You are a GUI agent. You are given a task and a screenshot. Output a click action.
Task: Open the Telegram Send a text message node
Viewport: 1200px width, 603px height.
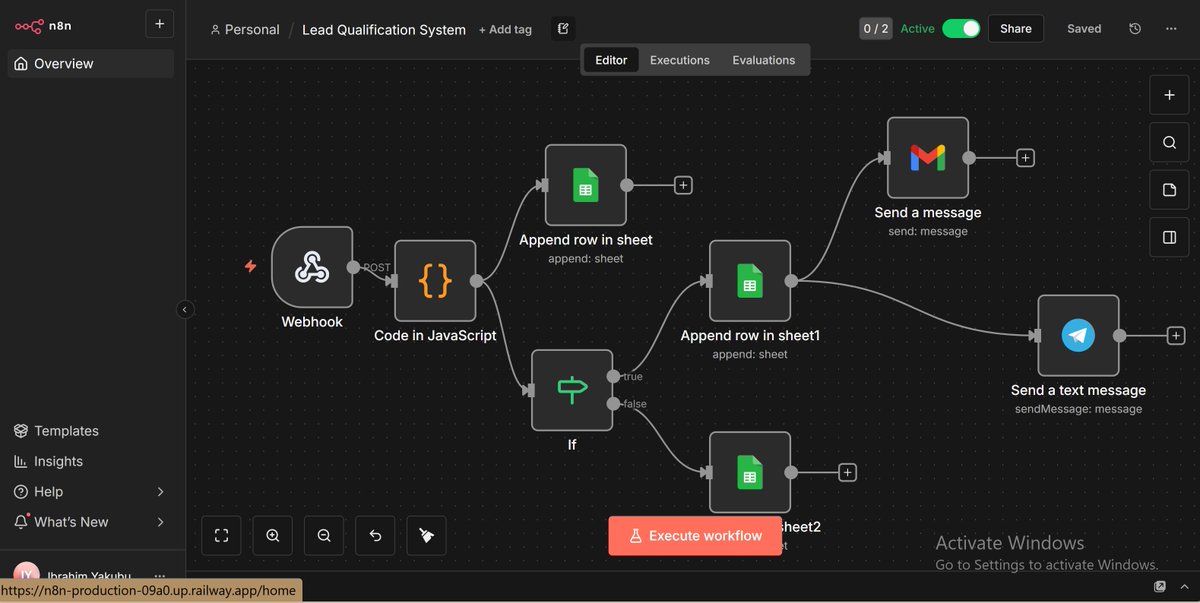[x=1078, y=336]
